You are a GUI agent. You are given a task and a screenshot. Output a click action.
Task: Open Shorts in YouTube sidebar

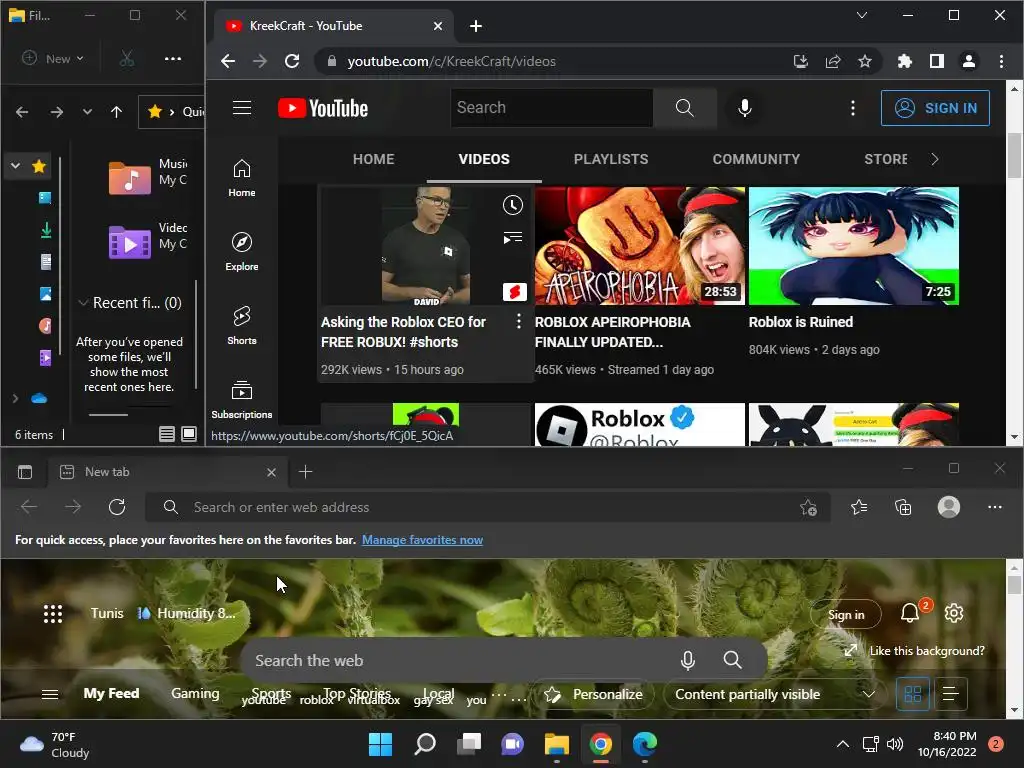242,325
